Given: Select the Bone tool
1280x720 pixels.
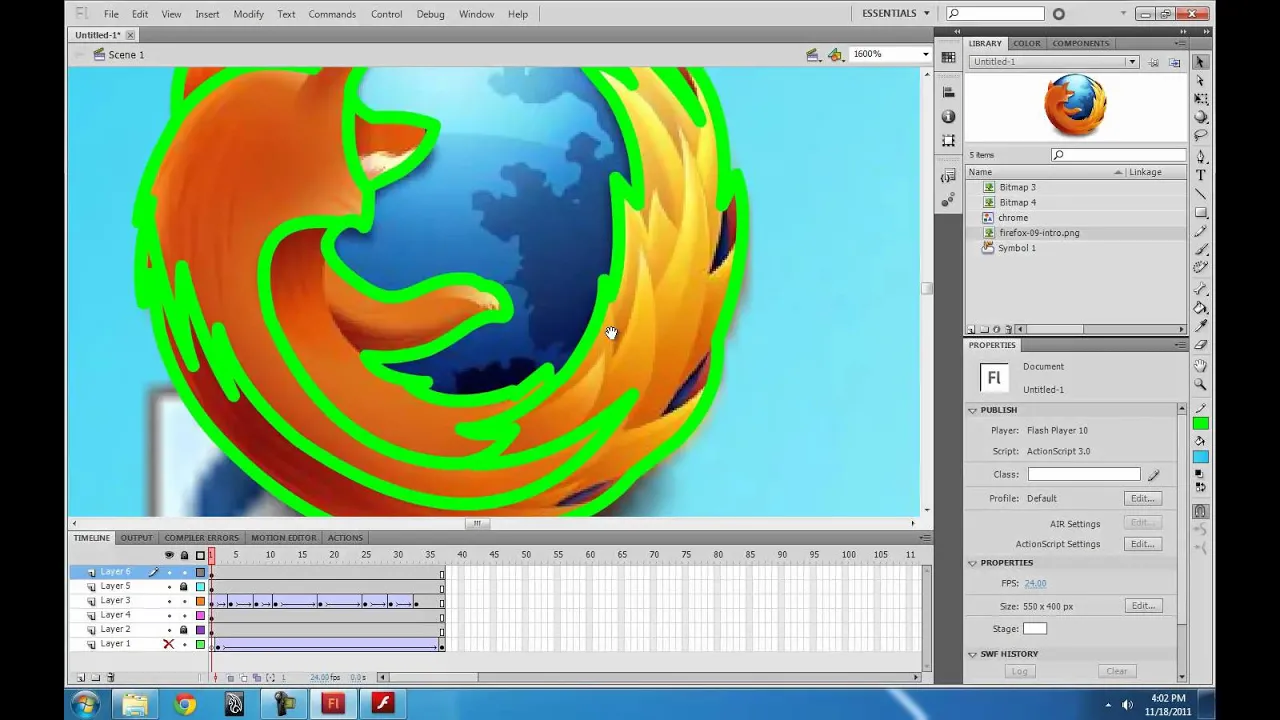Looking at the screenshot, I should pyautogui.click(x=1200, y=288).
